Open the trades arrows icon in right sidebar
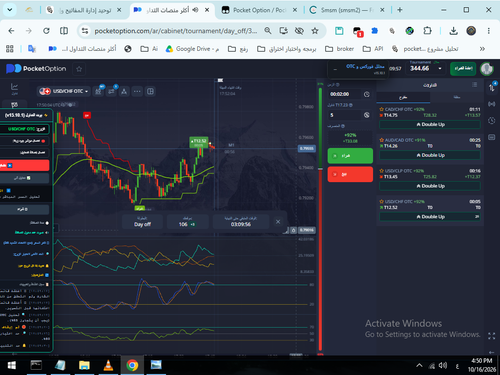Image resolution: width=500 pixels, height=375 pixels. (x=492, y=88)
